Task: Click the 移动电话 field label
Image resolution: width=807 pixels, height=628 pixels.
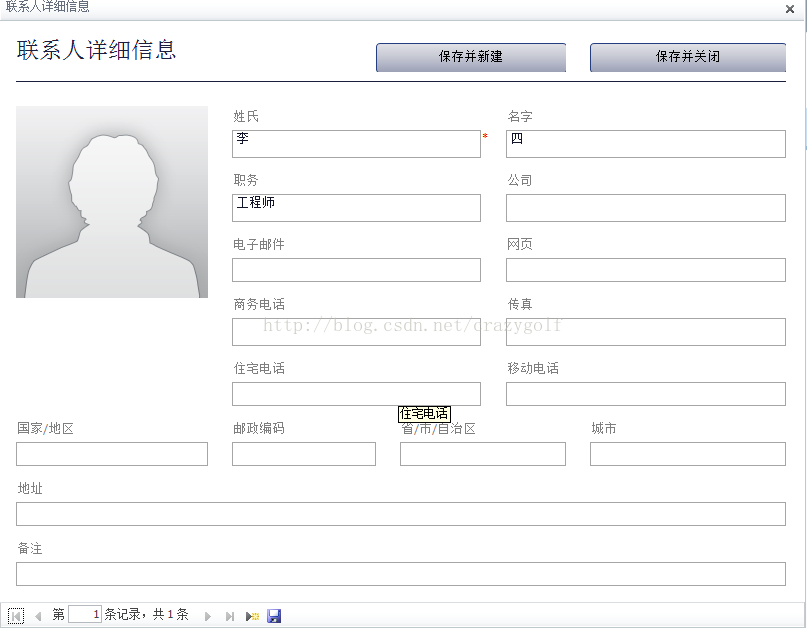Action: point(533,368)
